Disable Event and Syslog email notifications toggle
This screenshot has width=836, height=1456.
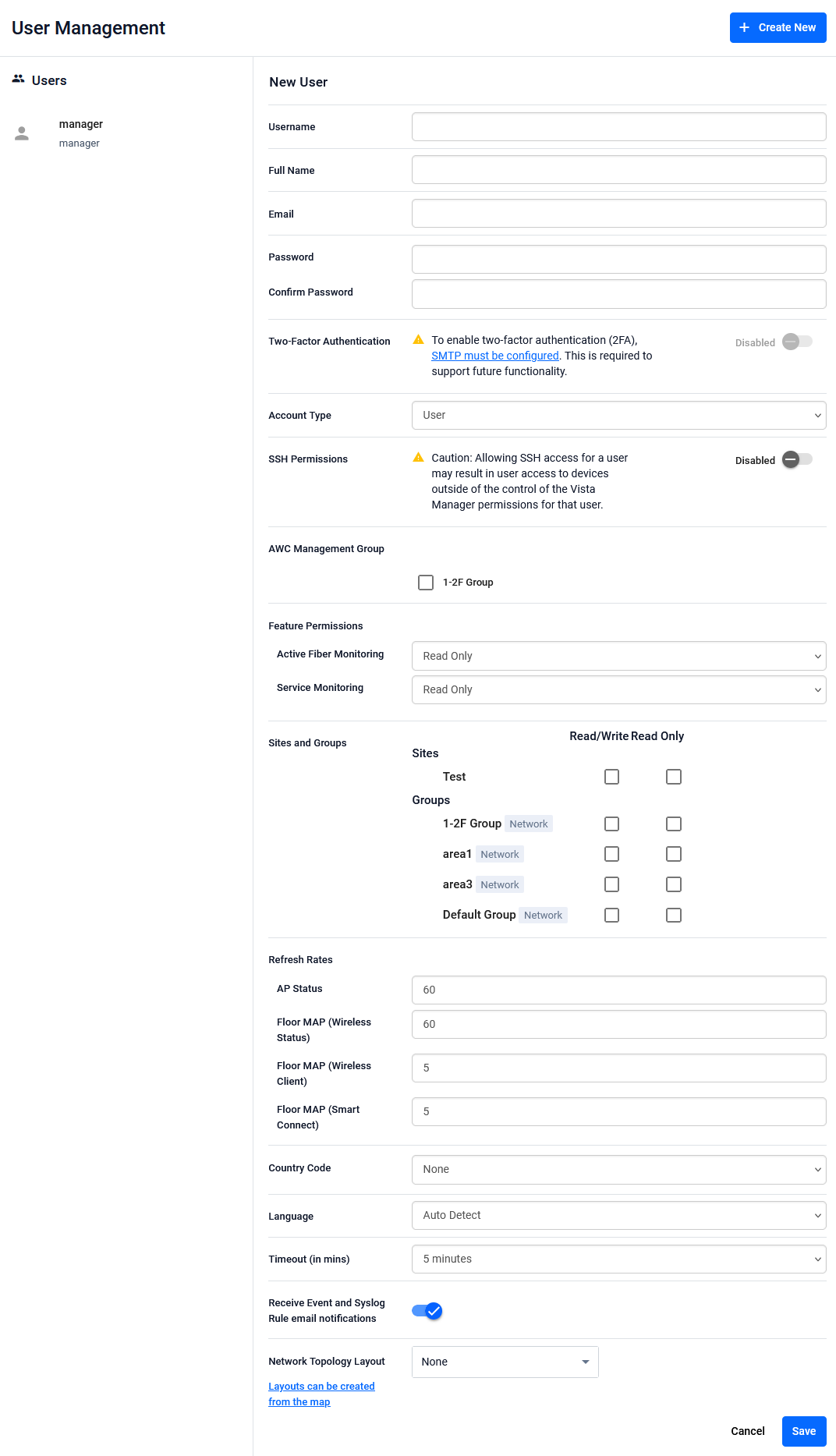(427, 1311)
